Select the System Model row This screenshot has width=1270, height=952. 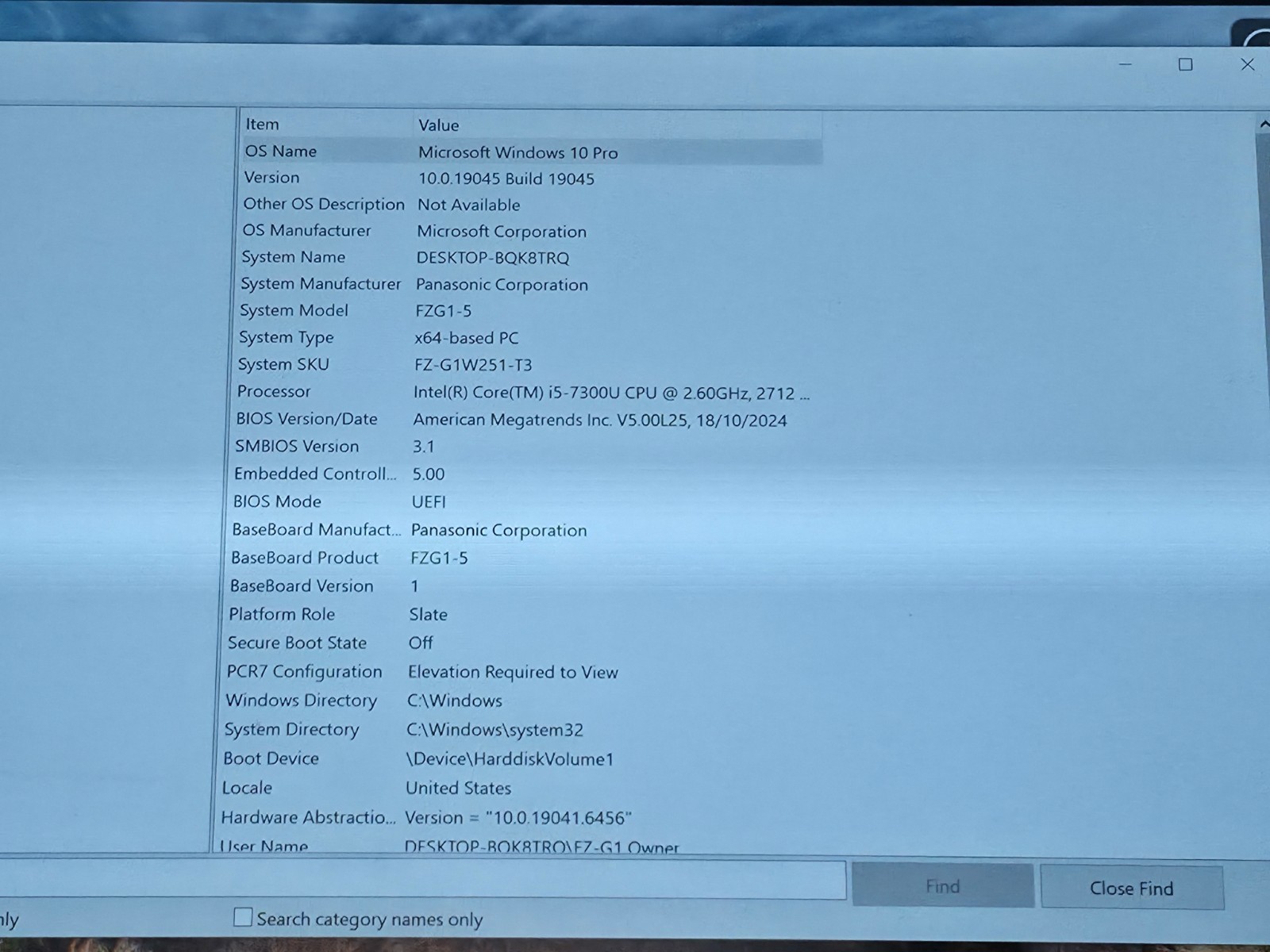point(529,310)
